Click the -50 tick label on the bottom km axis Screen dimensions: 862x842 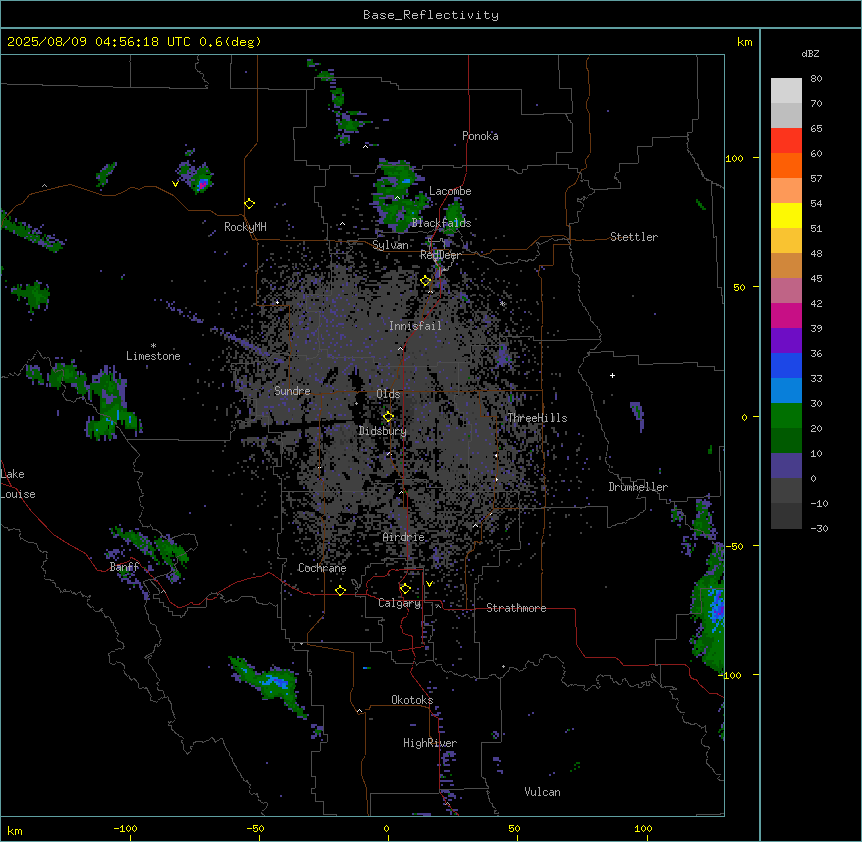(x=256, y=828)
